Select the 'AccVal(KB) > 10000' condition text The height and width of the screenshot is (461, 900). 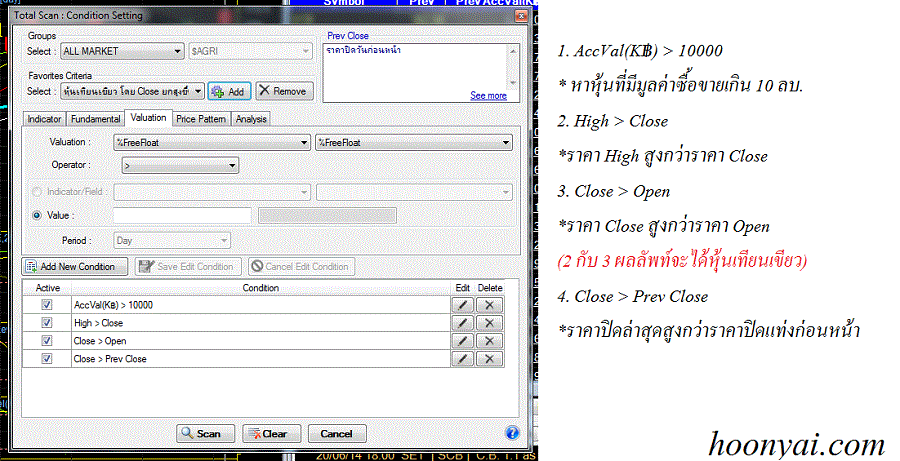click(113, 305)
